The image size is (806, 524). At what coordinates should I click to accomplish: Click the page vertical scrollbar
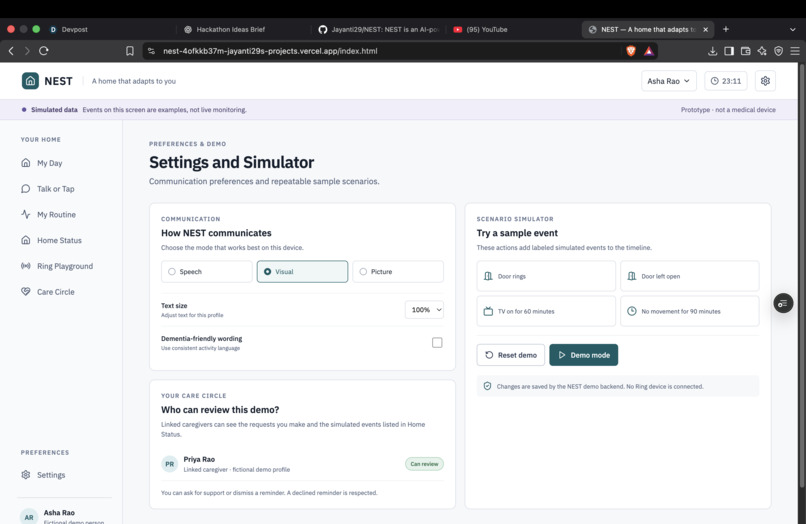tap(802, 275)
